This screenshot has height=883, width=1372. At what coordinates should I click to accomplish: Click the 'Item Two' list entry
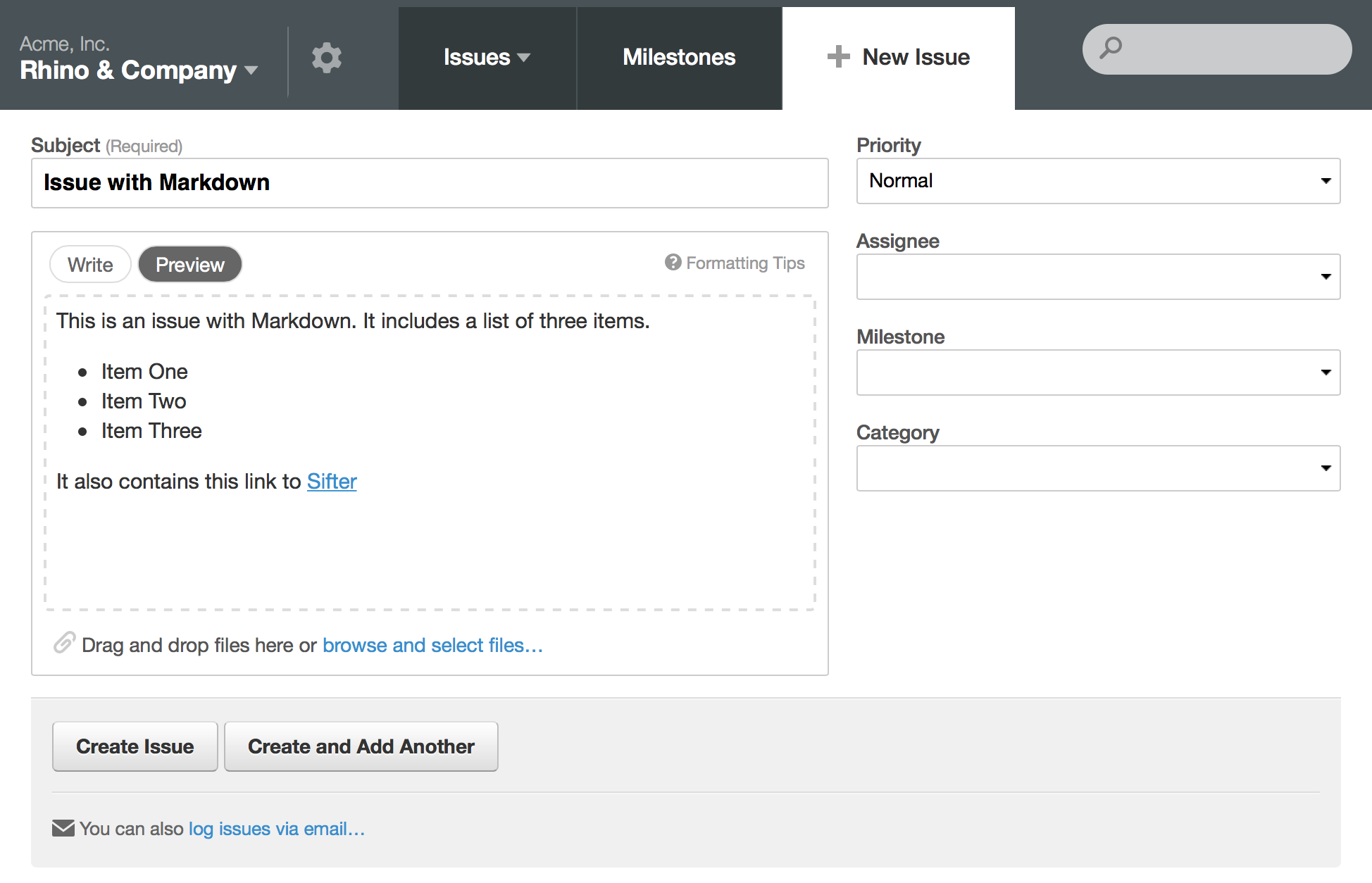coord(144,401)
